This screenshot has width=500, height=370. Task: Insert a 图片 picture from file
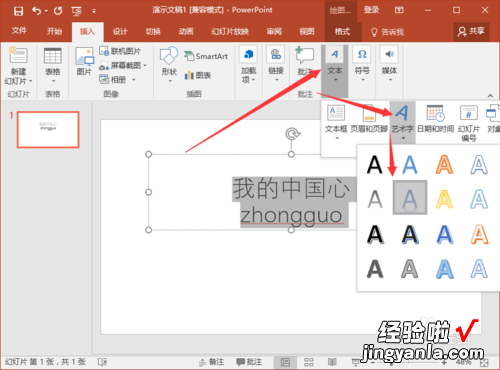coord(84,61)
